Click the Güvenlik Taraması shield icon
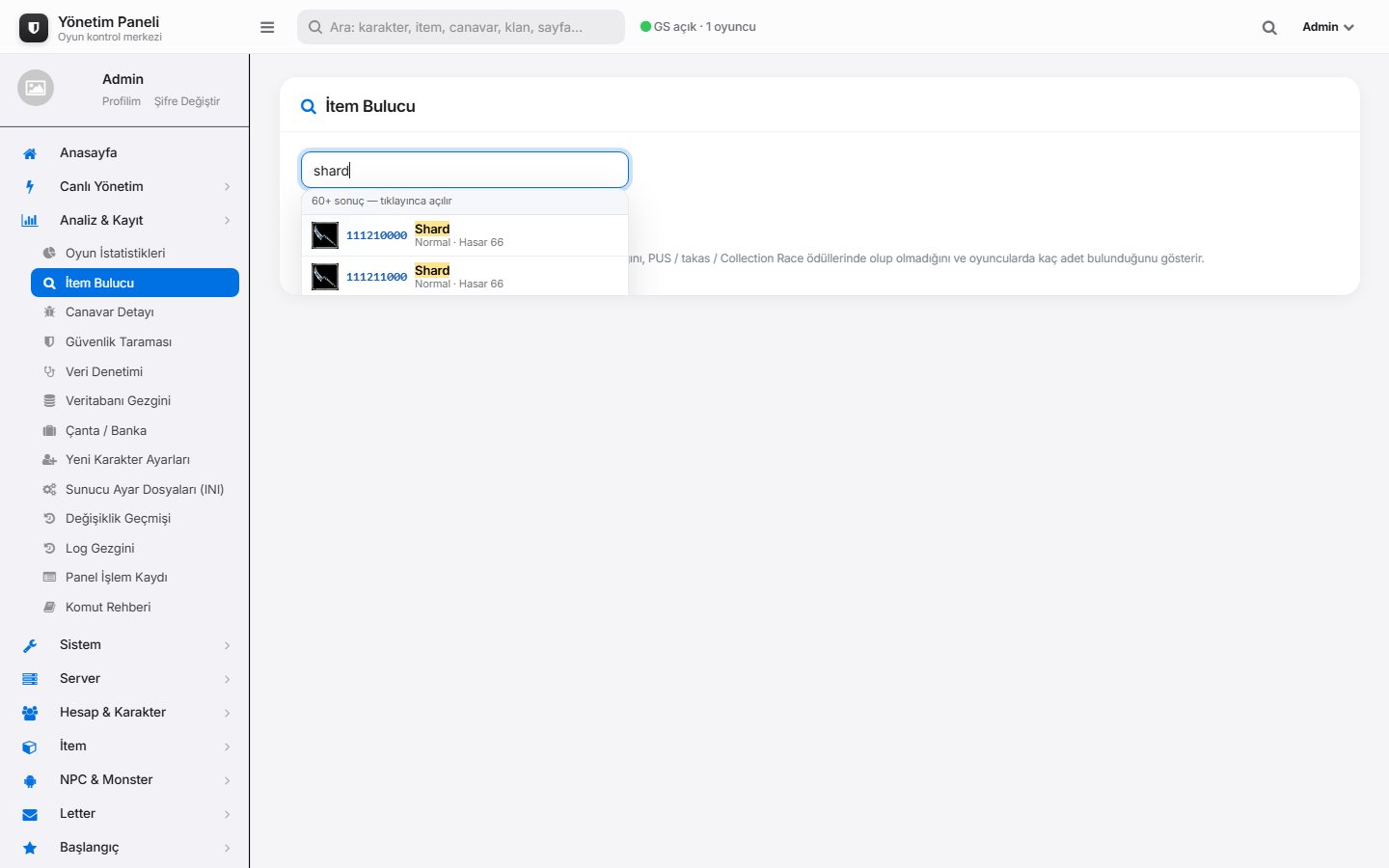 point(49,341)
